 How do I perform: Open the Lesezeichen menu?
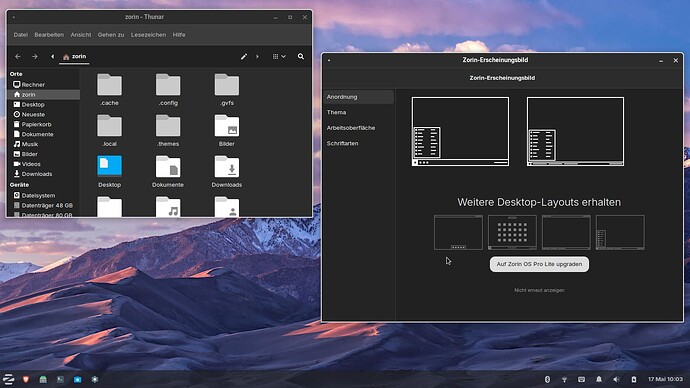148,35
